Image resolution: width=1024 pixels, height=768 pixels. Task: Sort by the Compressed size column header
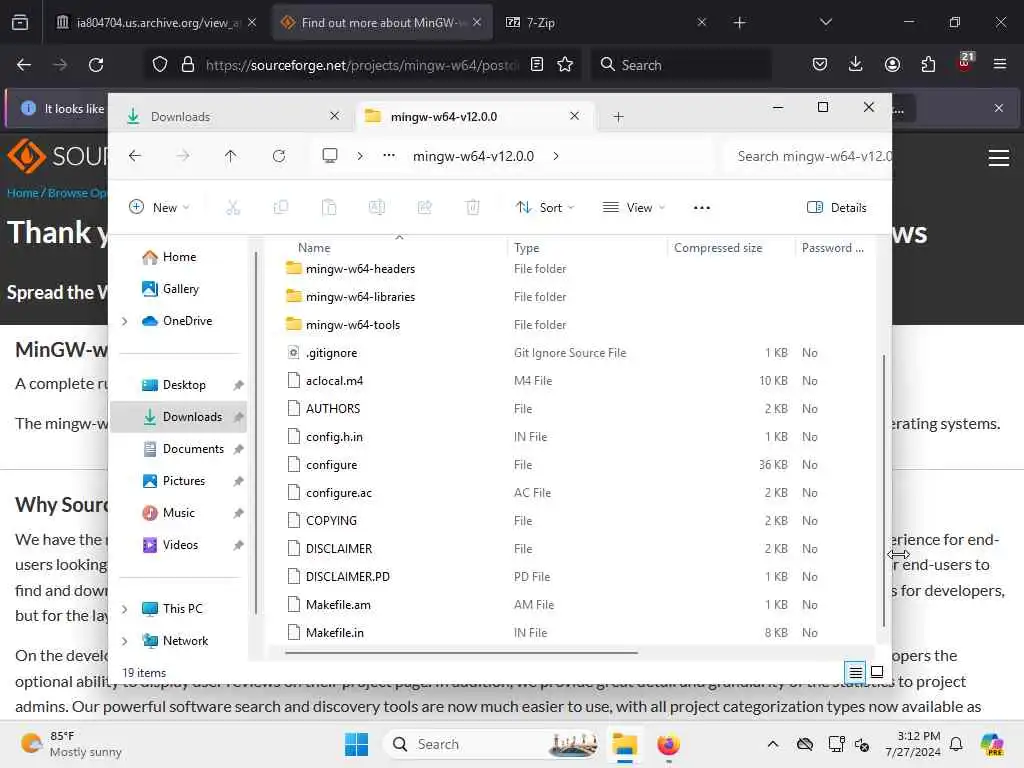(x=718, y=248)
